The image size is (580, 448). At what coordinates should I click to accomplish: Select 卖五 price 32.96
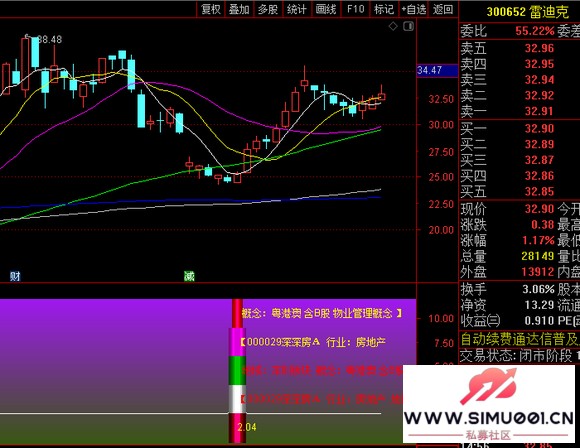coord(539,48)
